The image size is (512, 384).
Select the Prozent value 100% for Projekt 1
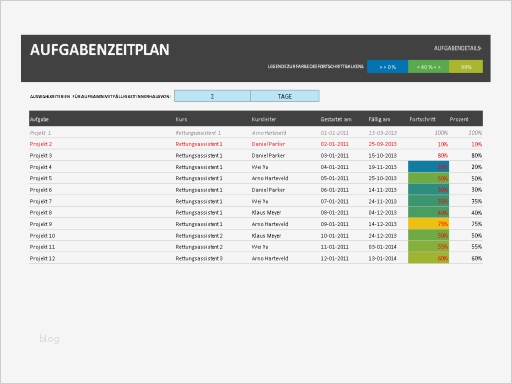coord(475,133)
